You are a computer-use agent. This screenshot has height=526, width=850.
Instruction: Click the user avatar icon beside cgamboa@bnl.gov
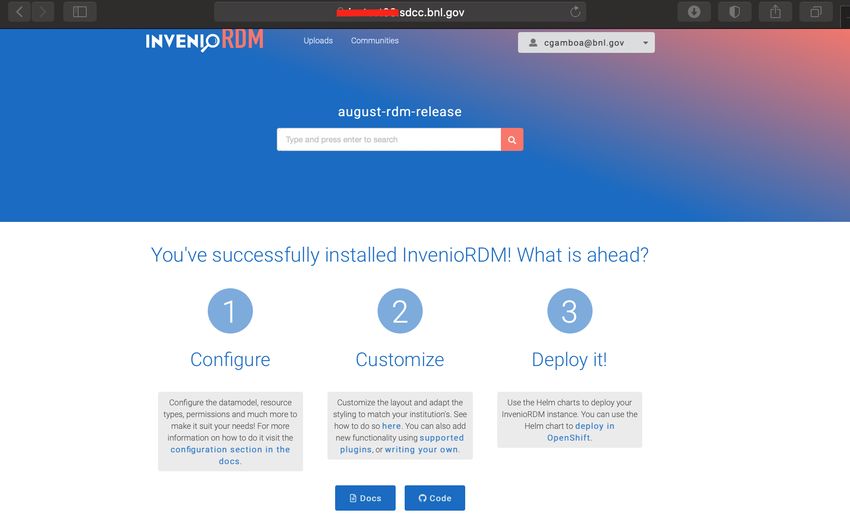click(533, 42)
